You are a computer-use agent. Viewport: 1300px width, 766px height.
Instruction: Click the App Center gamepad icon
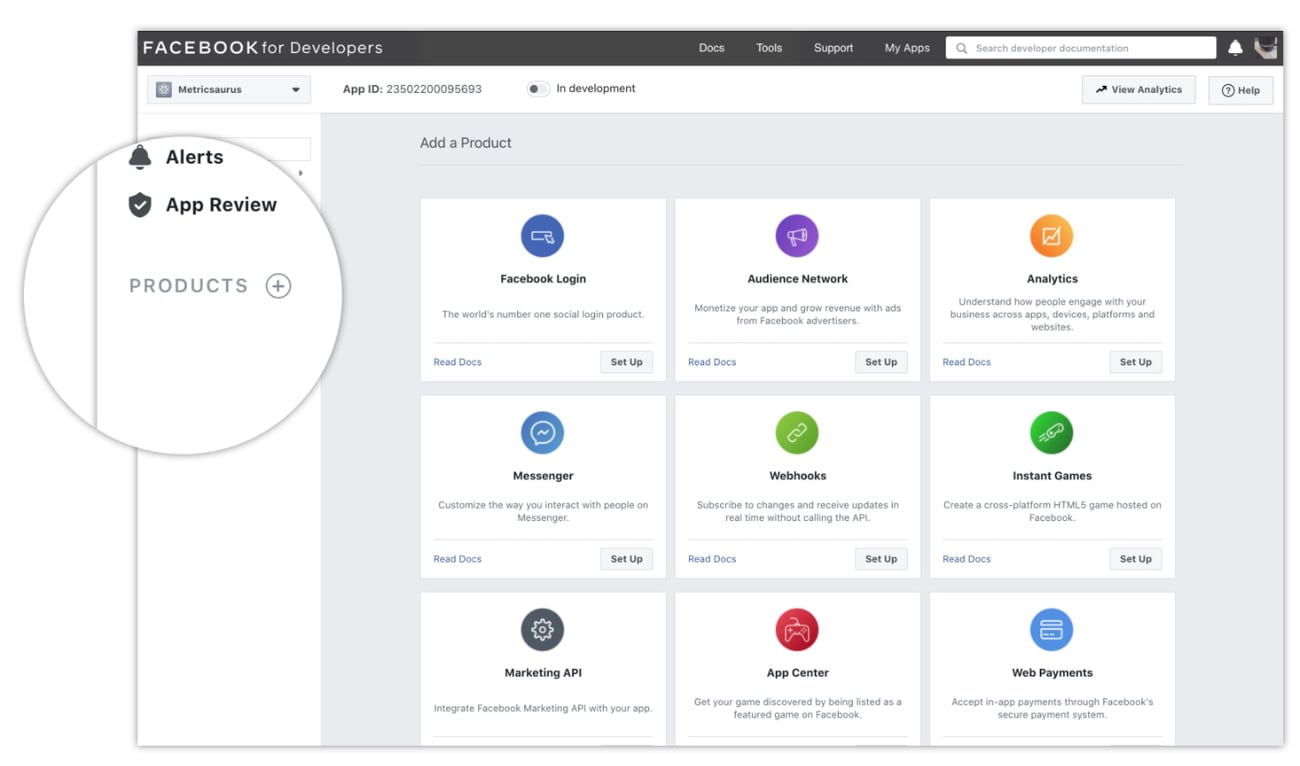[797, 630]
